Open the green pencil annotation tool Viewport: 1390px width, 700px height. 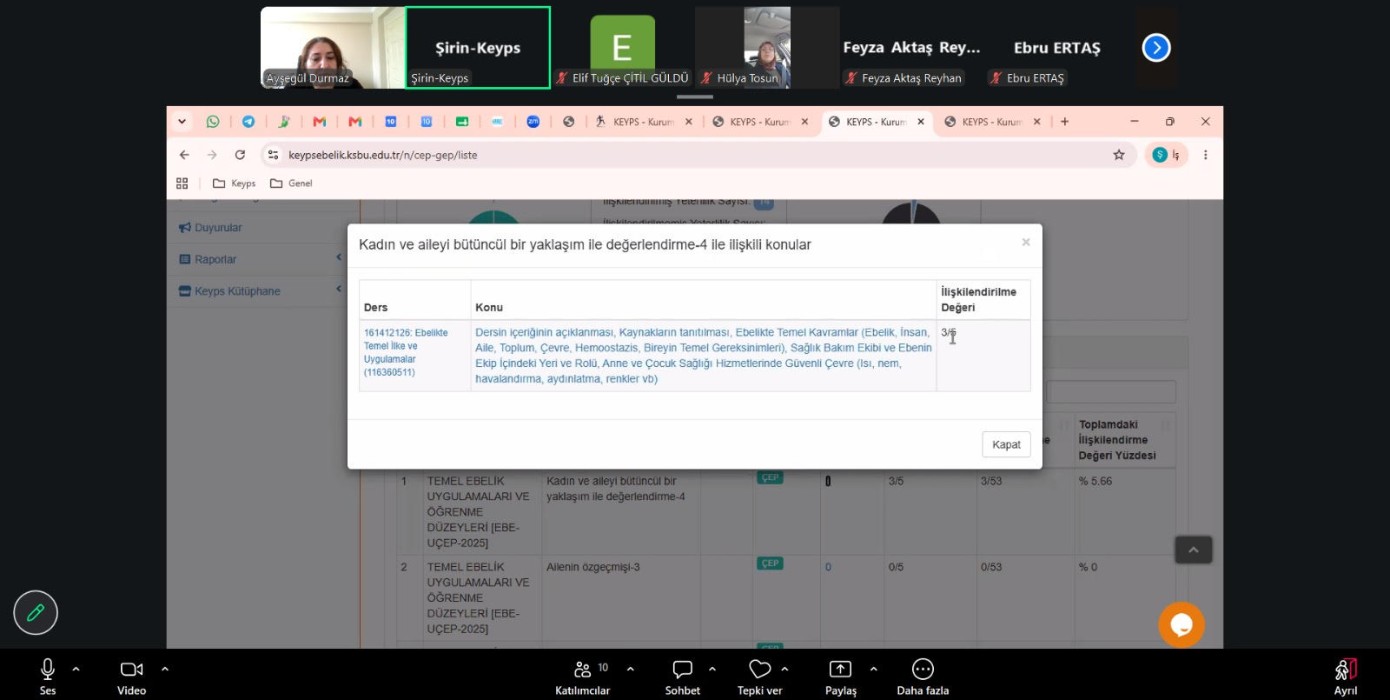[36, 613]
